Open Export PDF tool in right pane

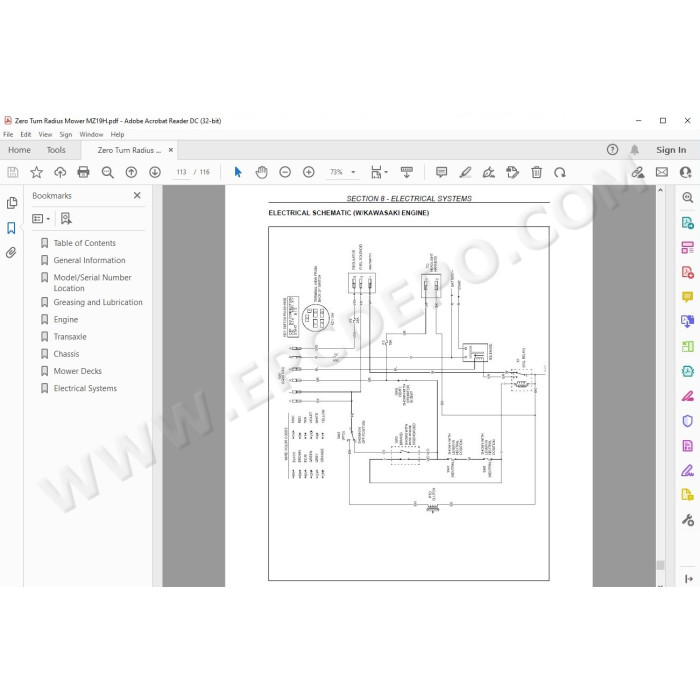click(x=688, y=222)
